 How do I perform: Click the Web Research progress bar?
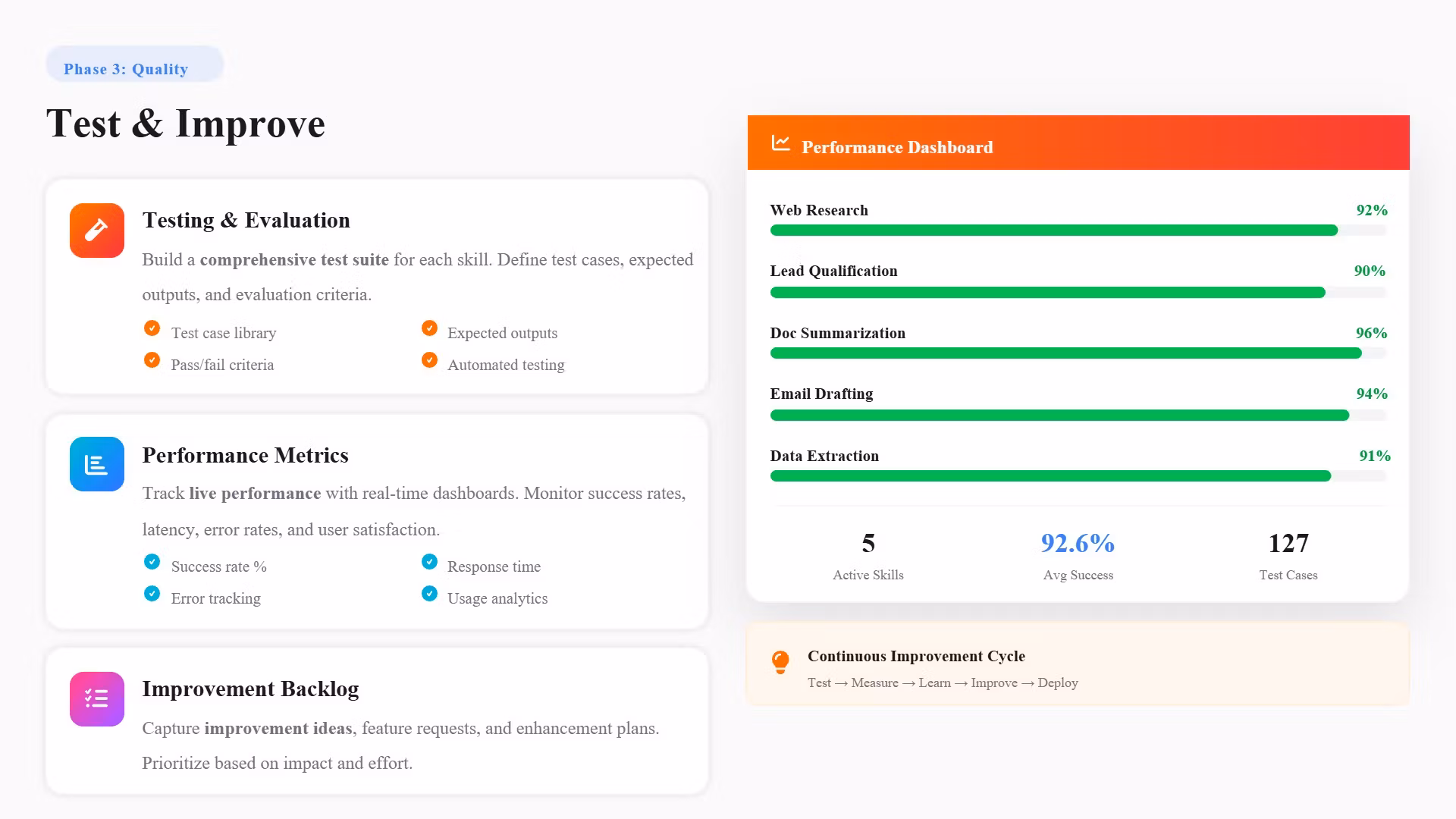[1078, 231]
